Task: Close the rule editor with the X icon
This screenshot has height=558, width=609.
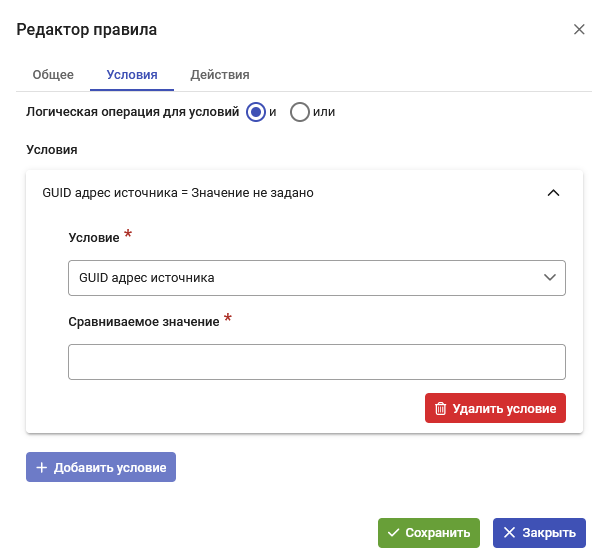Action: click(x=579, y=29)
